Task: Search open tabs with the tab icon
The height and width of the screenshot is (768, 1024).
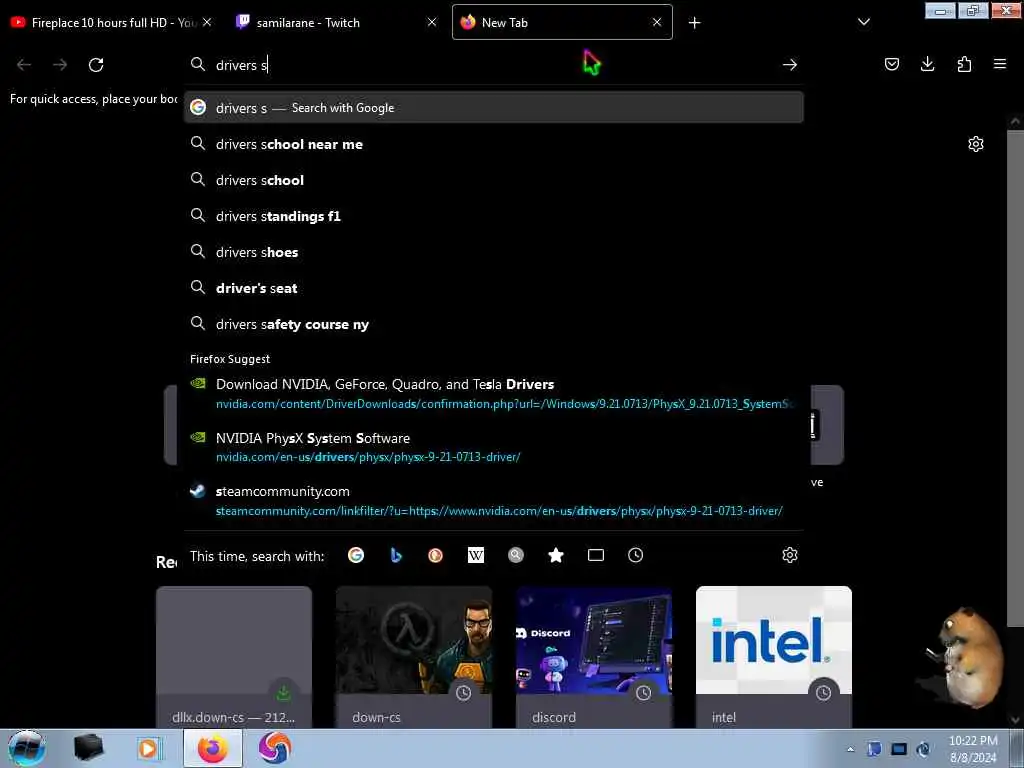Action: [596, 555]
